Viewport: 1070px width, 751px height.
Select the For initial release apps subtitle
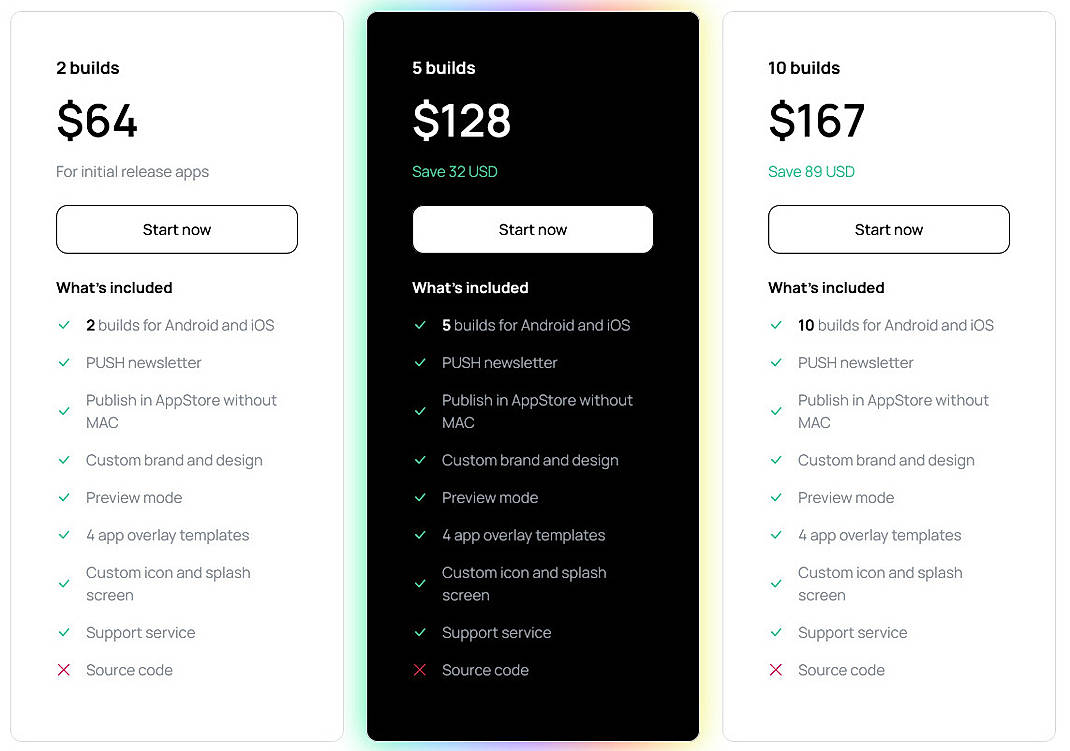[132, 171]
